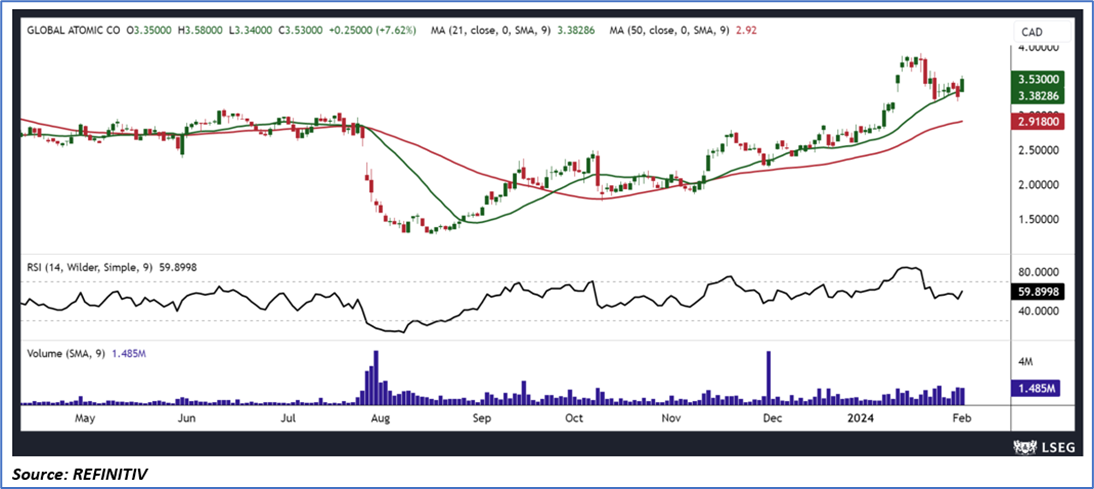The width and height of the screenshot is (1094, 489).
Task: Click the Jul label on time axis
Action: pyautogui.click(x=289, y=419)
